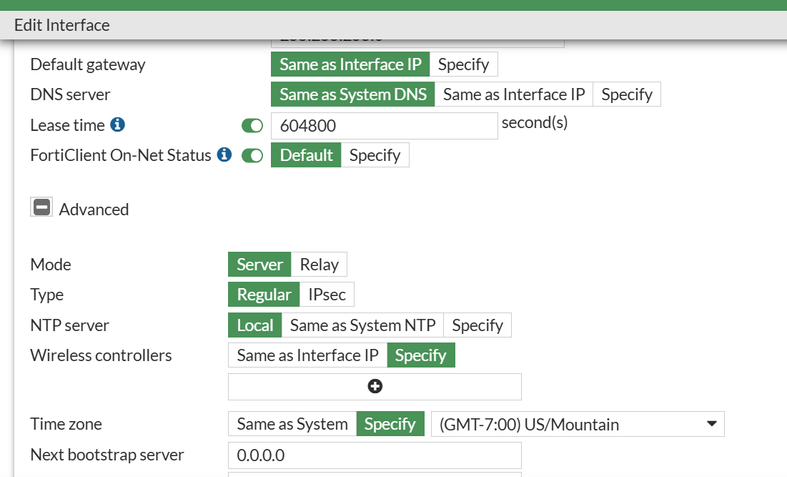Toggle the FortiClient On-Net Status switch
Viewport: 787px width, 477px height.
pyautogui.click(x=252, y=156)
